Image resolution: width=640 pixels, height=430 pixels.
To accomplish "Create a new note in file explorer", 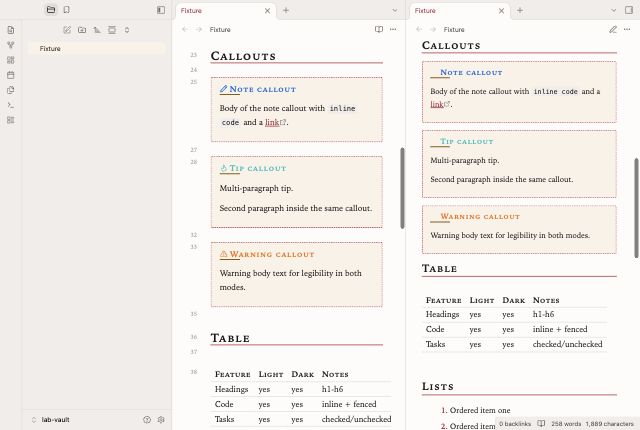I will coord(67,30).
